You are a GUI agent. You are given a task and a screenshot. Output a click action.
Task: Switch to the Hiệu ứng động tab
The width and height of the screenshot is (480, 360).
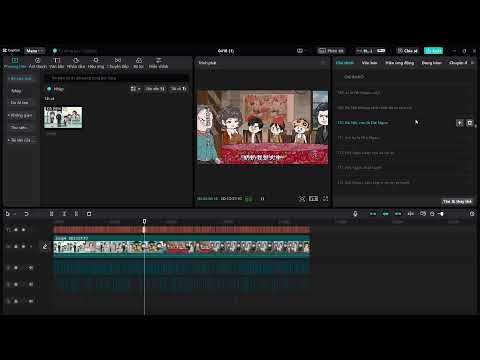point(400,63)
